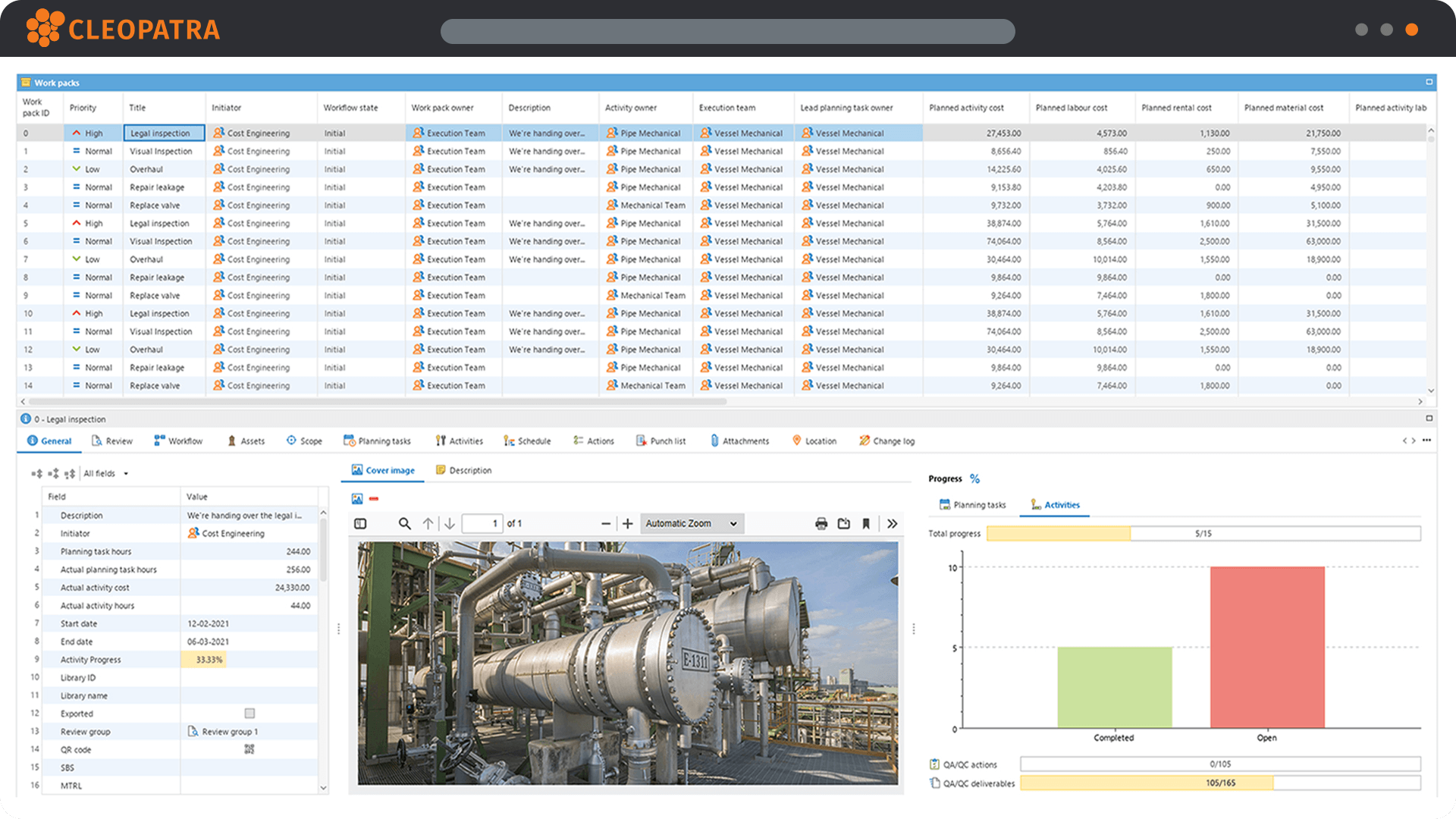Click the work packs grid scroll-right arrow
This screenshot has height=819, width=1456.
1420,402
